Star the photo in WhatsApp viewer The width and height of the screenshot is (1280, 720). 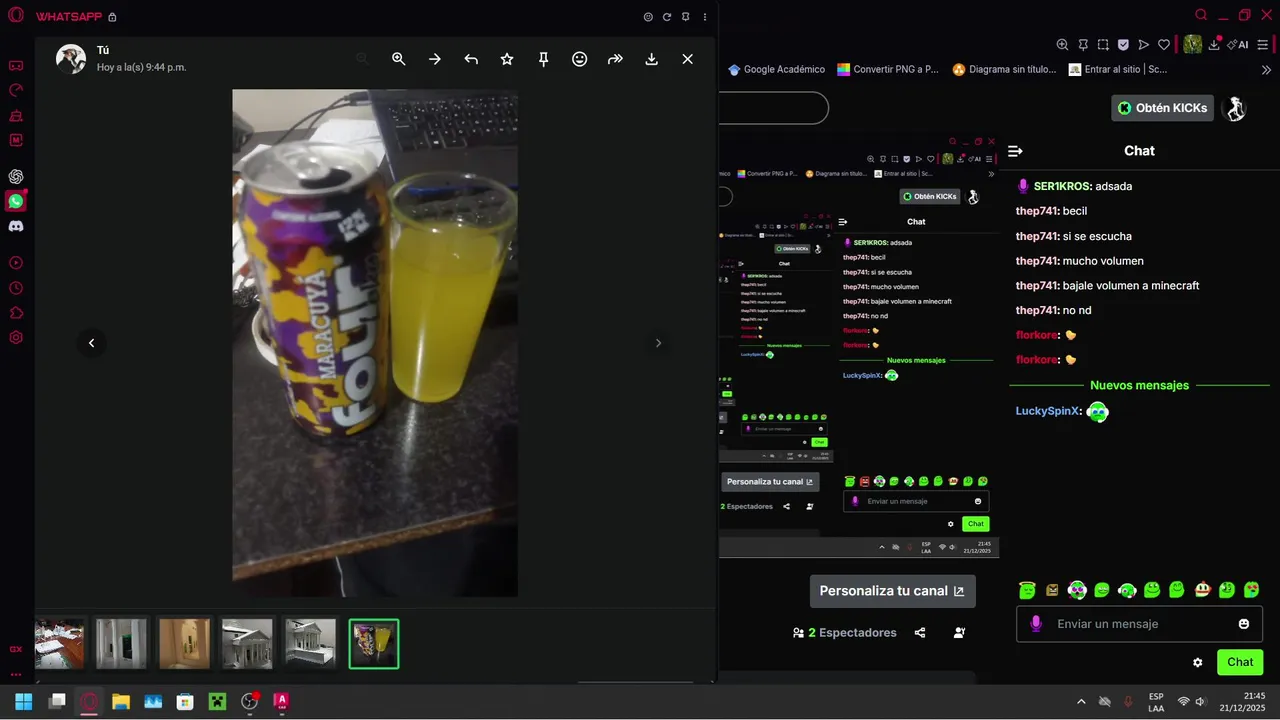507,59
